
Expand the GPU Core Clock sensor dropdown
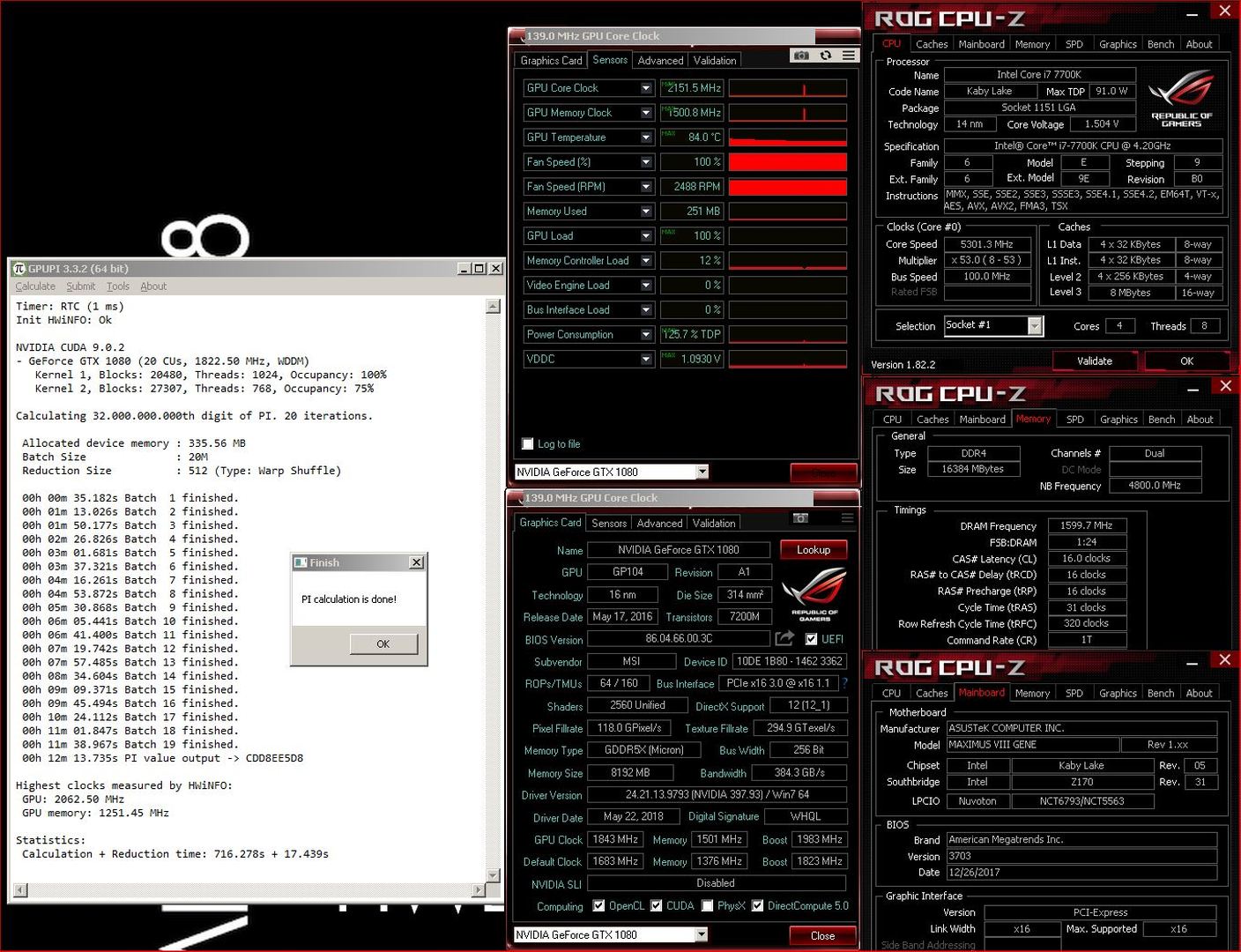646,88
